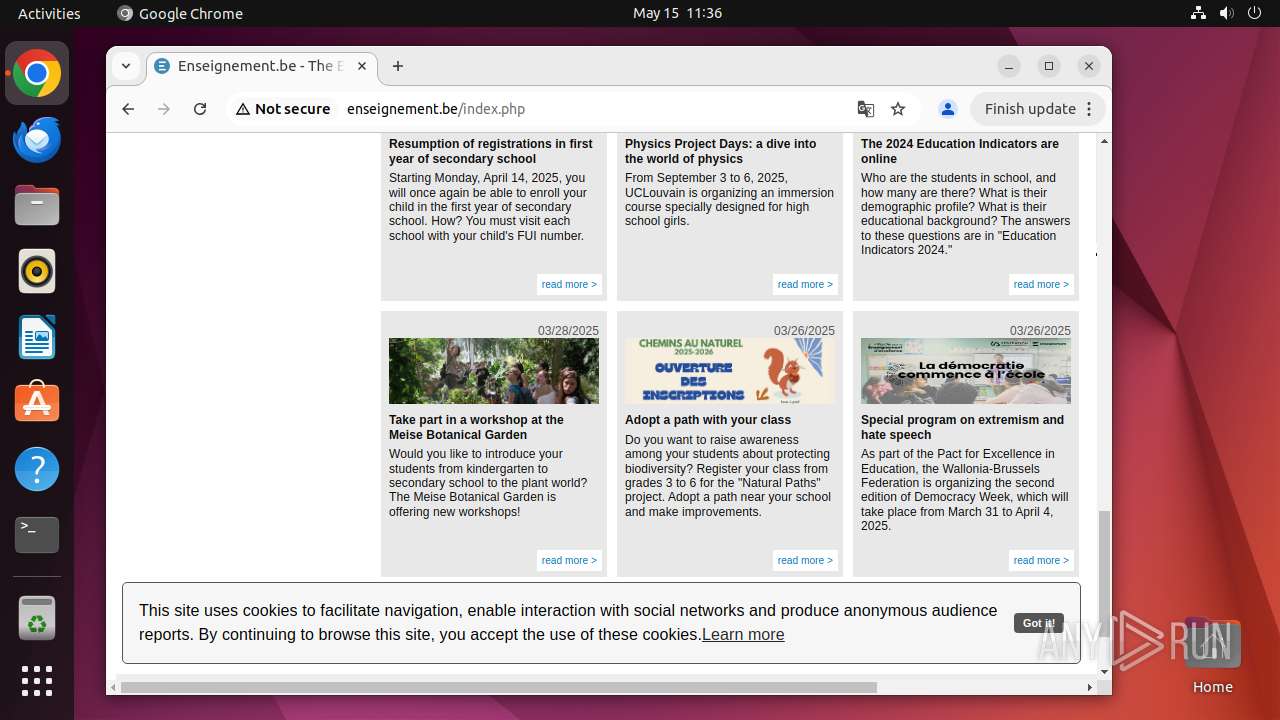
Task: Open the tab search dropdown arrow
Action: pyautogui.click(x=126, y=66)
